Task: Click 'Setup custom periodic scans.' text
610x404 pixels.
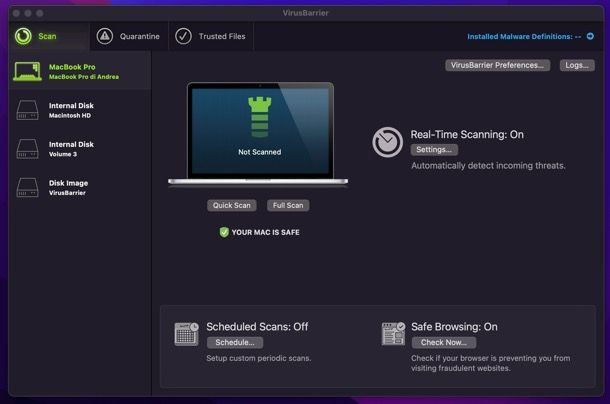Action: [x=259, y=358]
